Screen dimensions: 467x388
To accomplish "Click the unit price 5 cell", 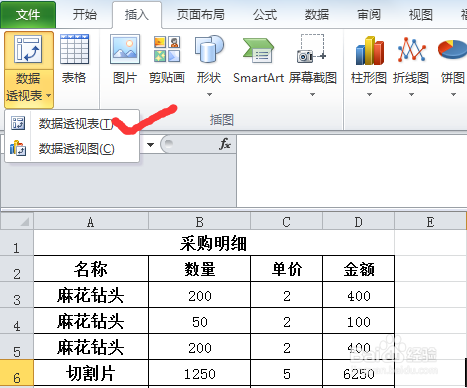I will (x=286, y=373).
